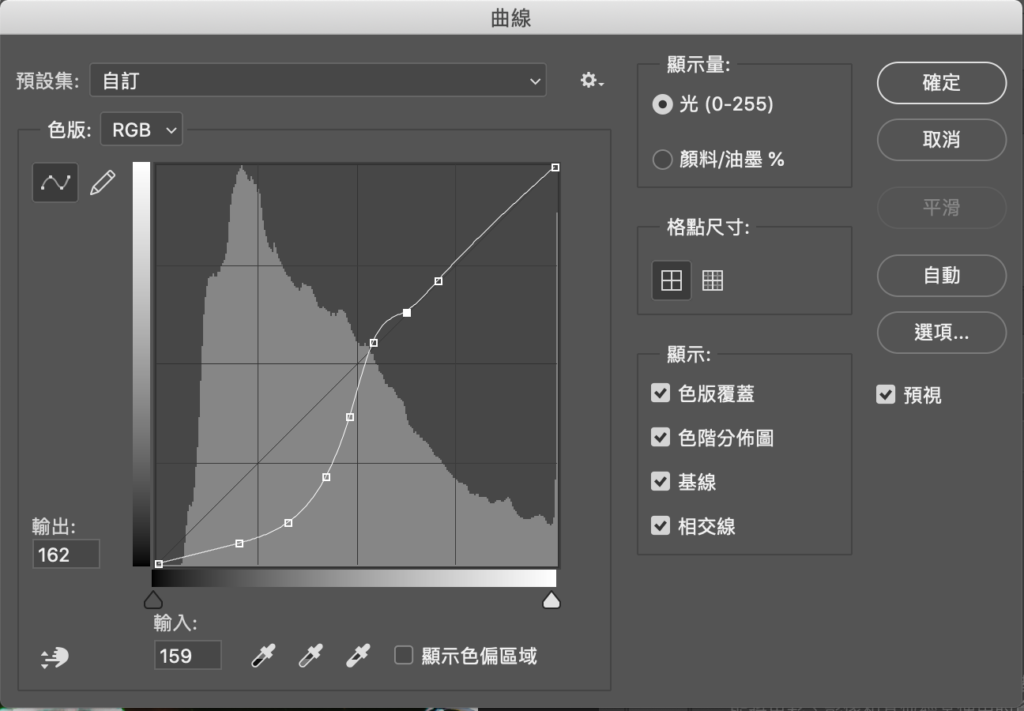Activate the on-image adjustment hand tool
1024x711 pixels.
point(55,657)
